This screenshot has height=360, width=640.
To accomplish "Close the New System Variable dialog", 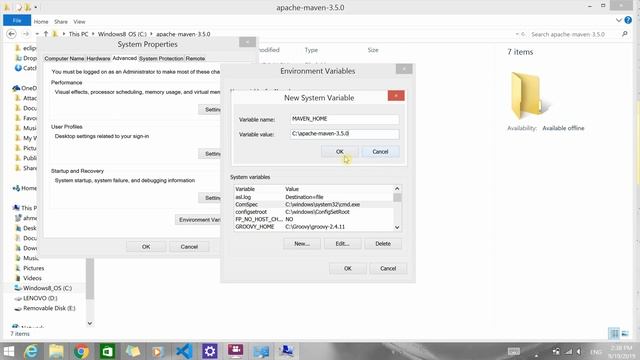I will point(396,96).
